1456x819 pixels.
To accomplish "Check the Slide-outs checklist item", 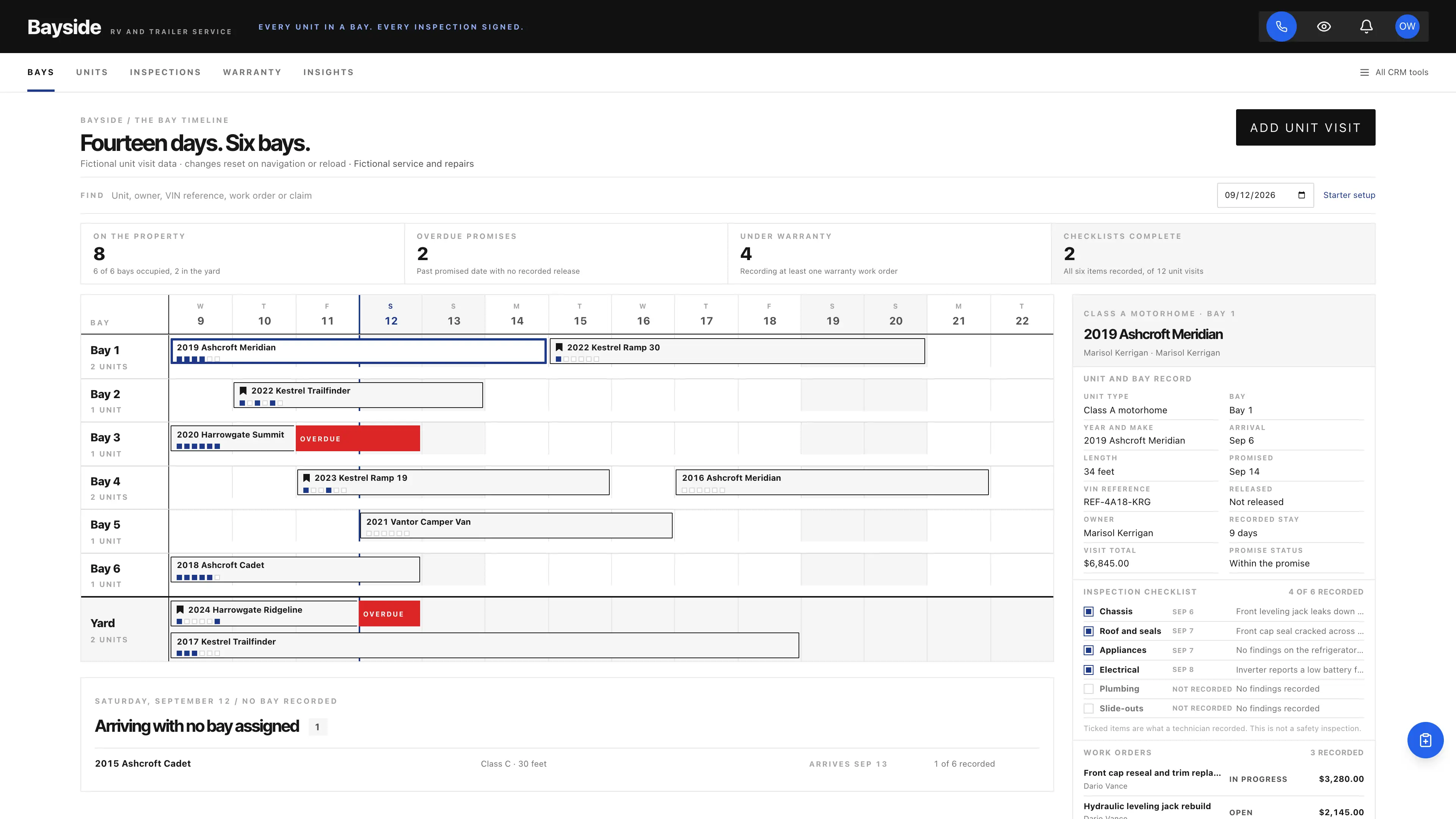I will click(x=1089, y=708).
